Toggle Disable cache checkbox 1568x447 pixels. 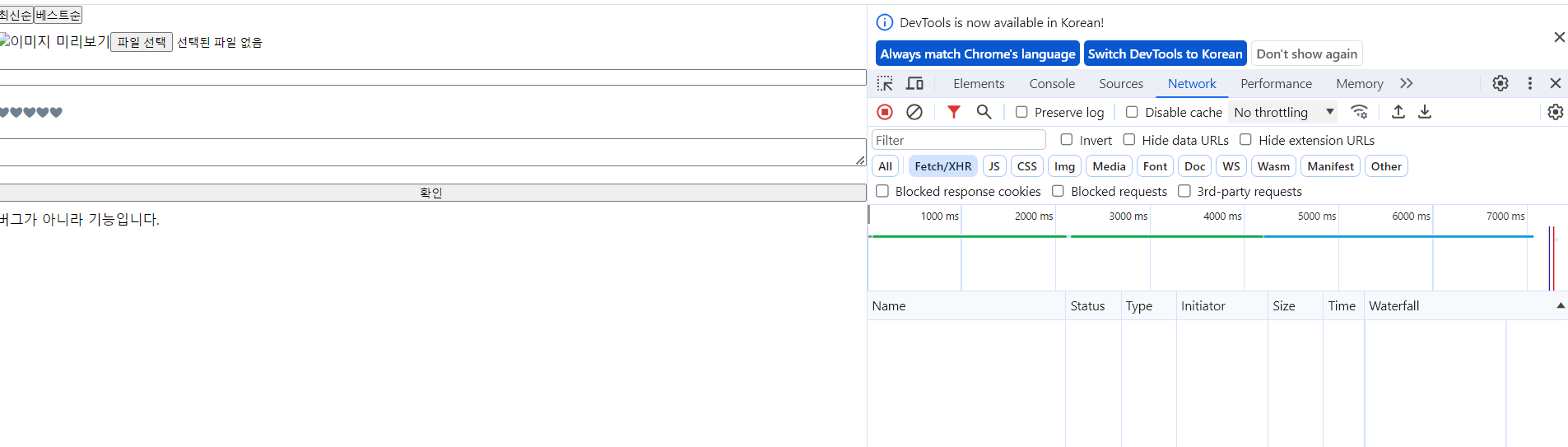1132,112
